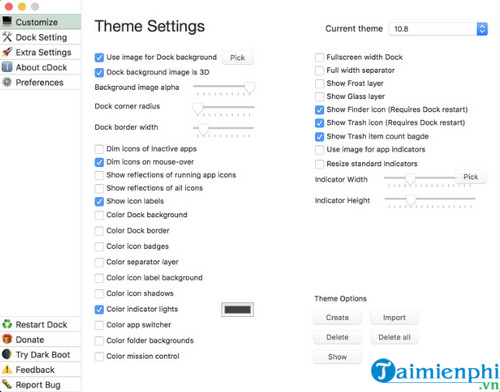The width and height of the screenshot is (500, 392).
Task: Enable Fullscreen width Dock checkbox
Action: [319, 57]
